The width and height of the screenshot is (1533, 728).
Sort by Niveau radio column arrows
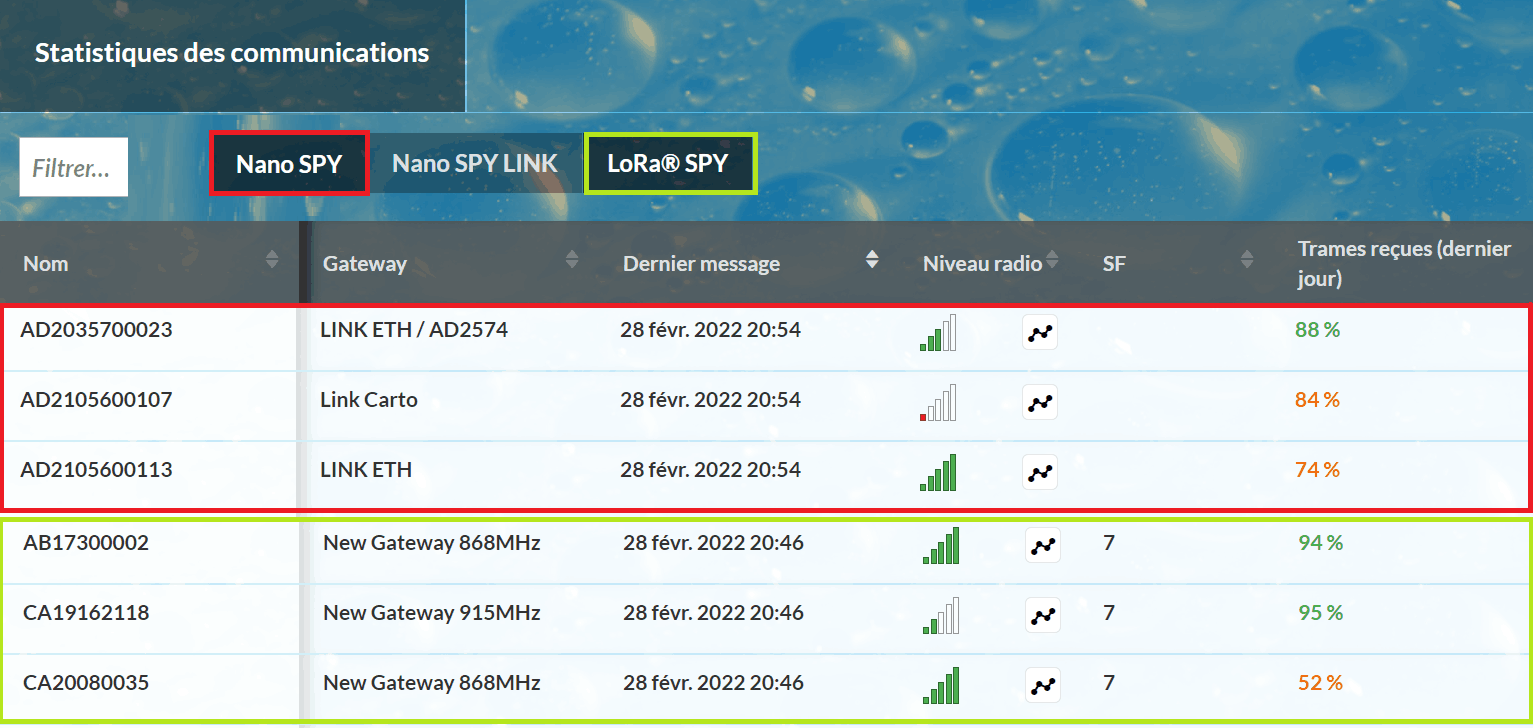coord(1052,260)
